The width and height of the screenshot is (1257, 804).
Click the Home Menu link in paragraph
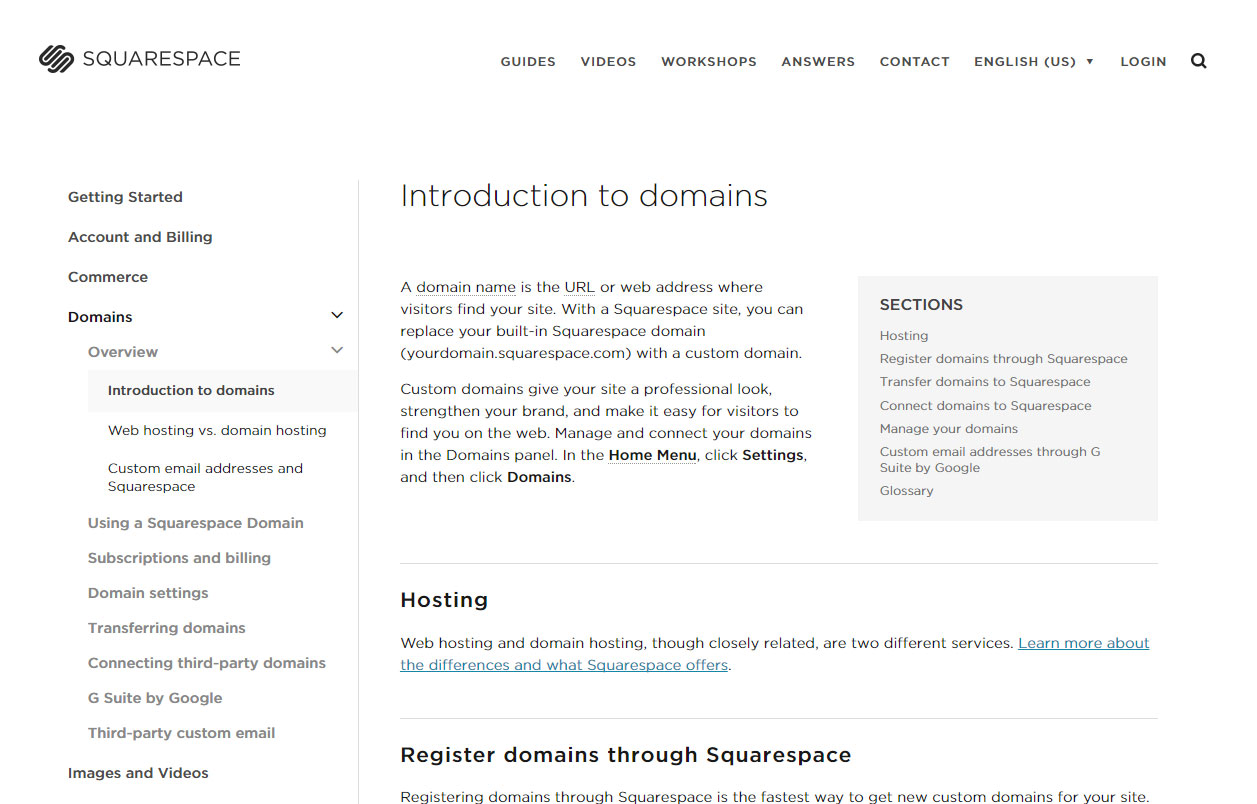point(652,455)
